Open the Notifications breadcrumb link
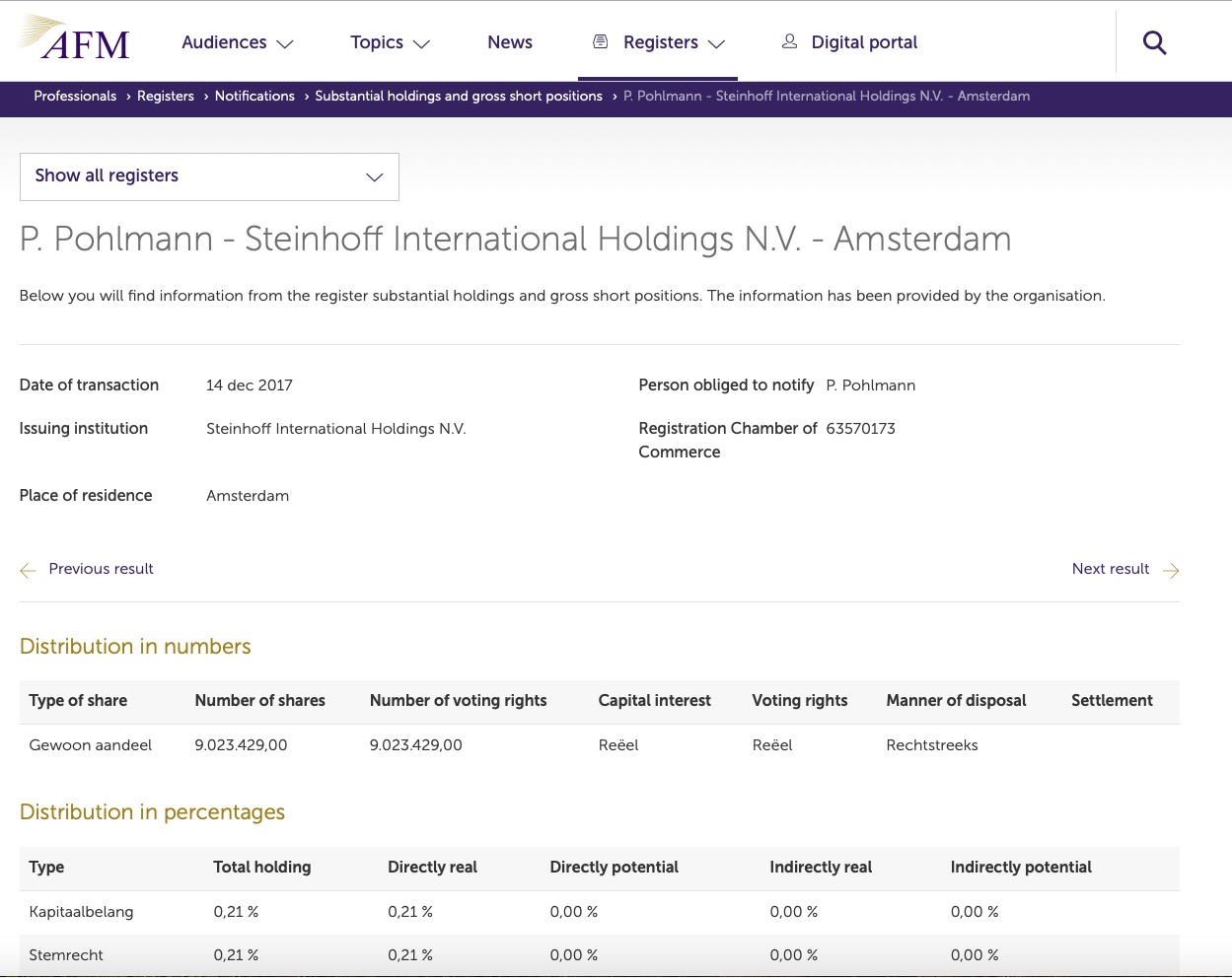The height and width of the screenshot is (978, 1232). point(254,97)
